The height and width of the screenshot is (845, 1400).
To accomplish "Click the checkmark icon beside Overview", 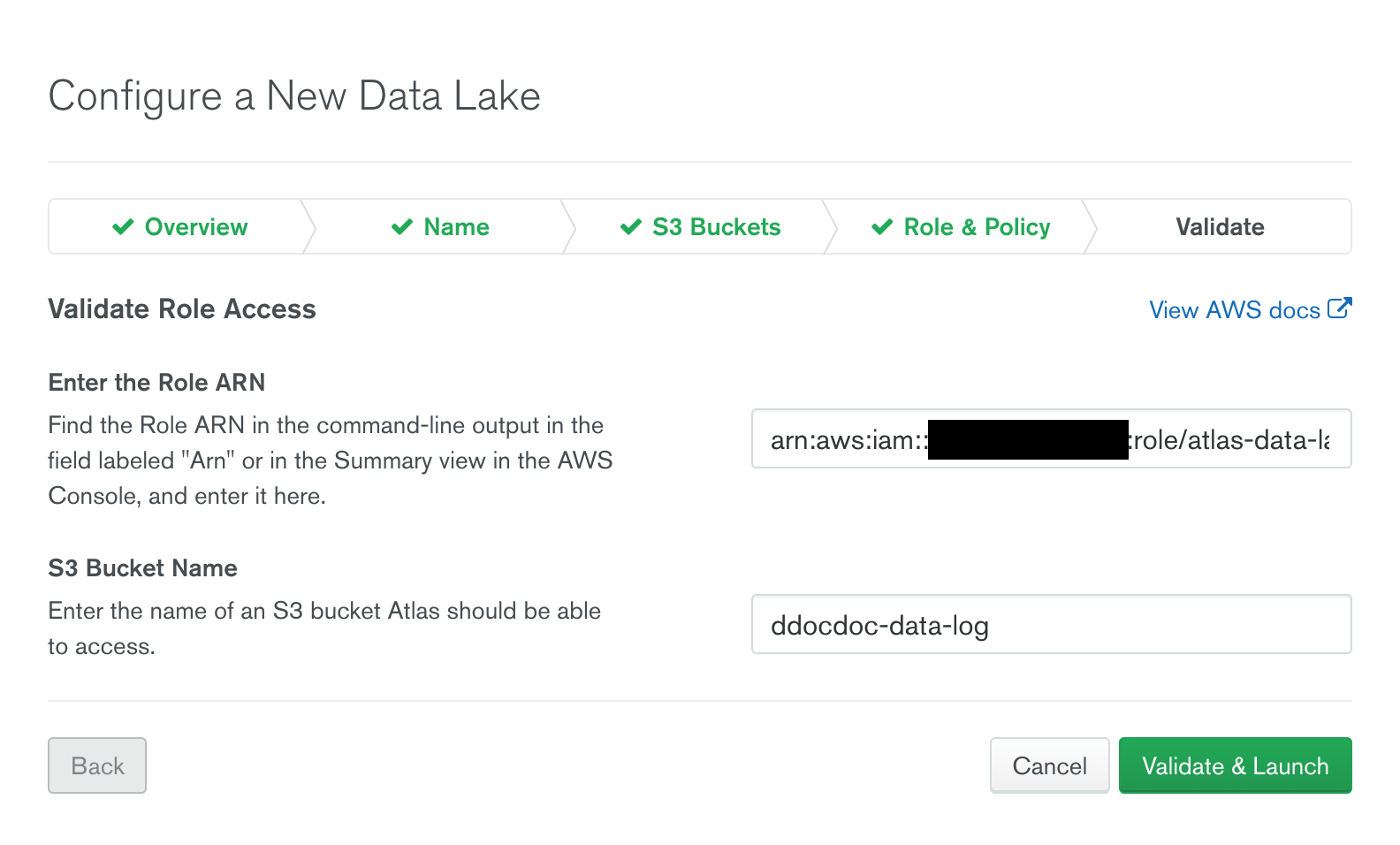I will [123, 227].
